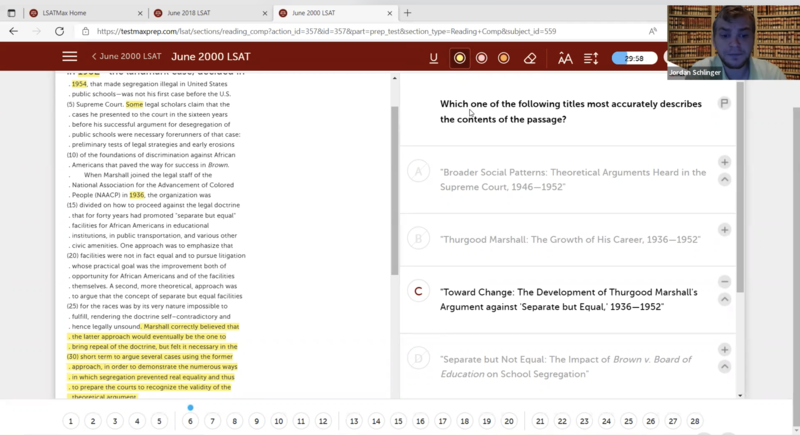Viewport: 800px width, 435px height.
Task: Select answer choice B radio circle
Action: [419, 239]
